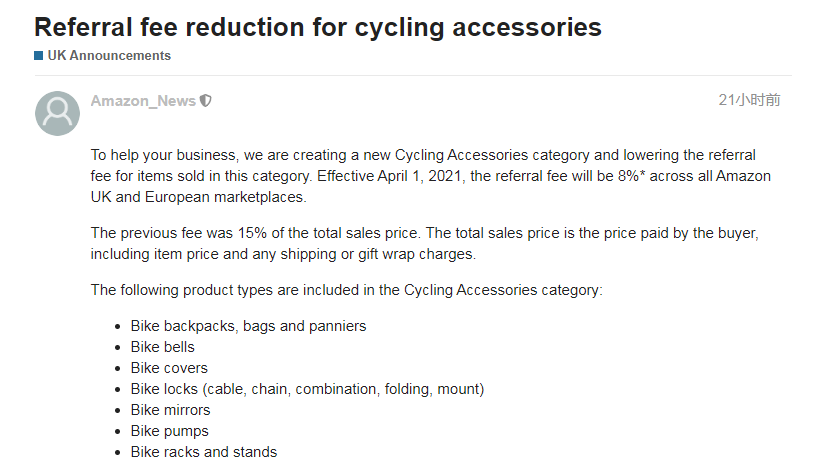Viewport: 833px width, 466px height.
Task: Click the 'Bike locks' list item
Action: 307,389
